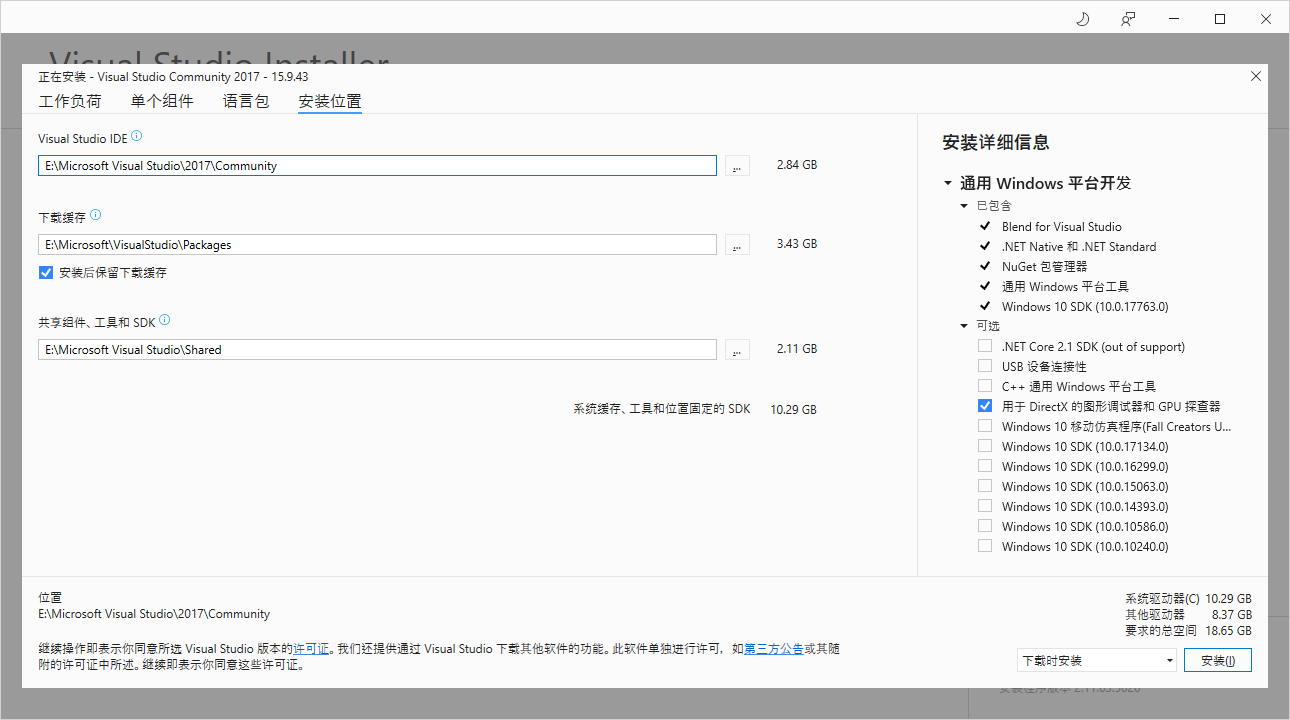Click 其他驱动器 8.37 GB line

1188,615
